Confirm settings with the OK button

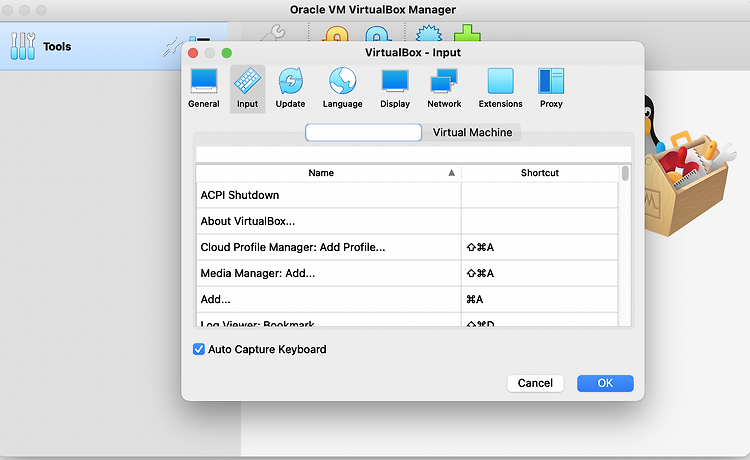pyautogui.click(x=605, y=383)
